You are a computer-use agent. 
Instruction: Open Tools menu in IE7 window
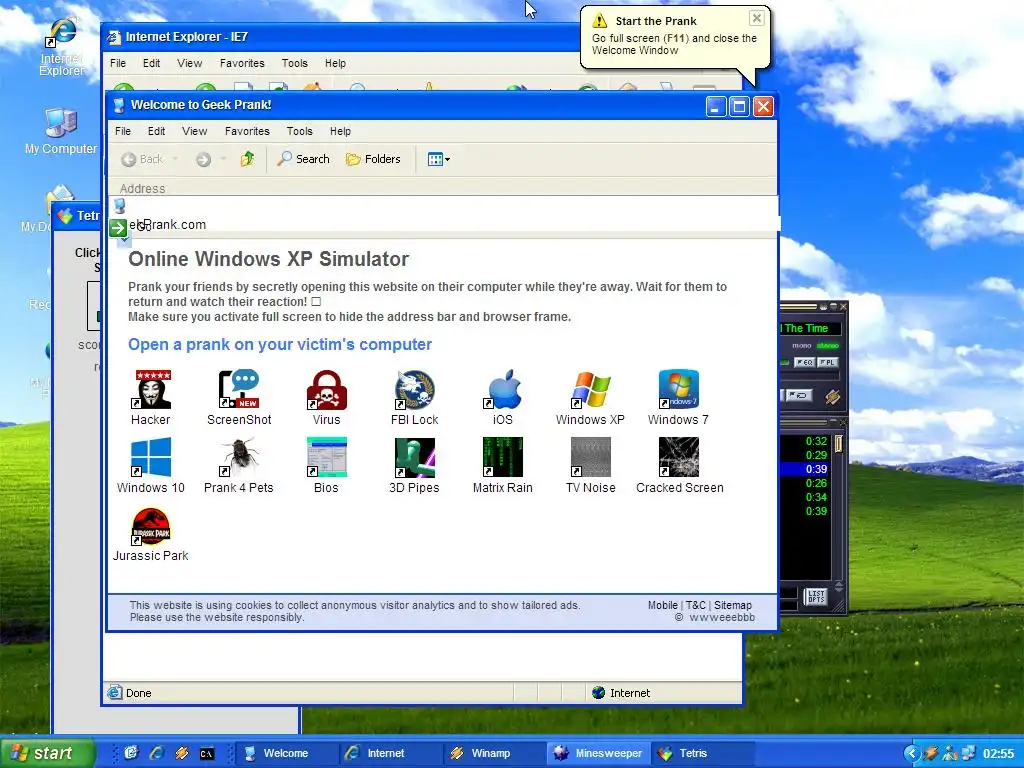294,63
